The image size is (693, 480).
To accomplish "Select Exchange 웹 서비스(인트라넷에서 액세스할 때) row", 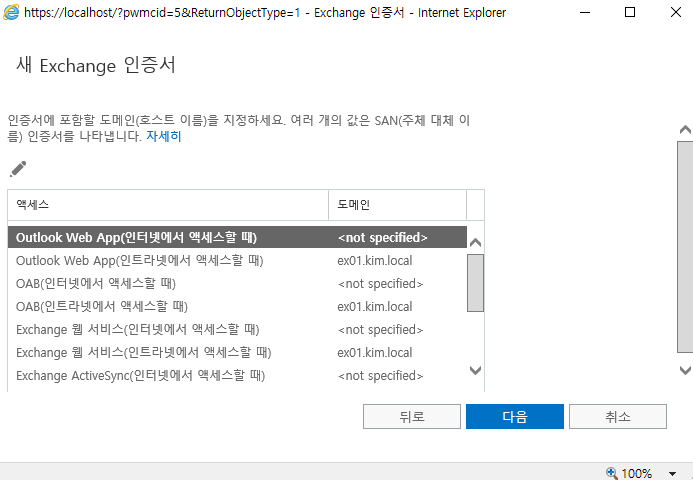I will pos(237,352).
